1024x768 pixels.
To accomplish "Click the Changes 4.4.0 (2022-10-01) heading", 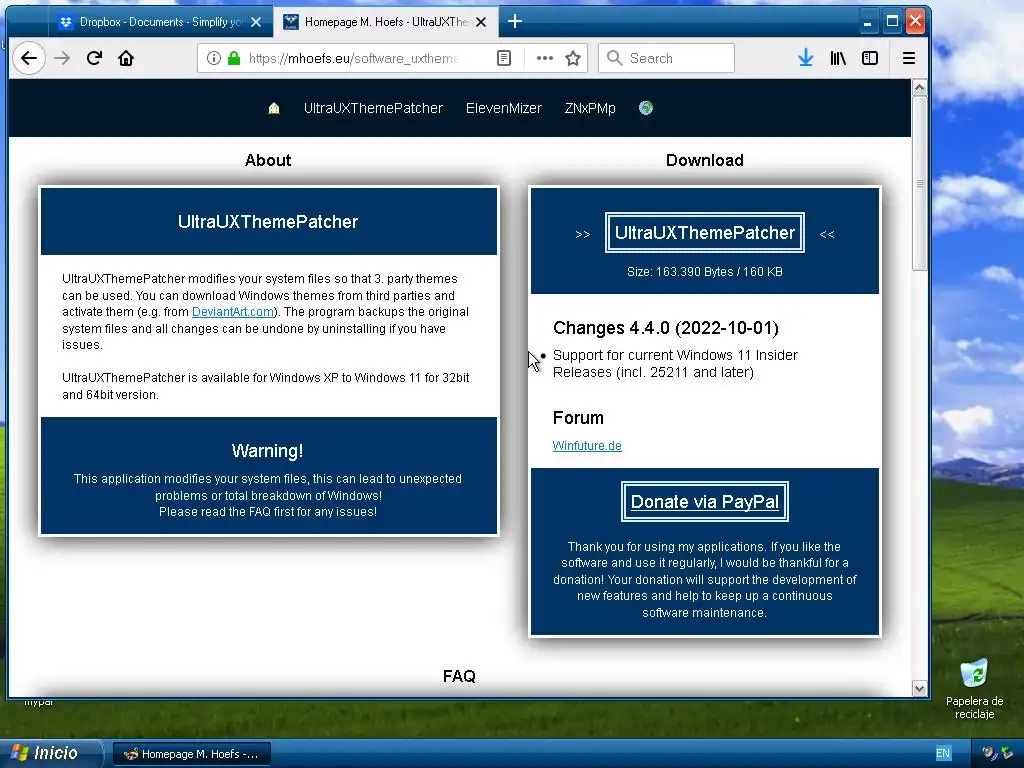I will tap(665, 328).
